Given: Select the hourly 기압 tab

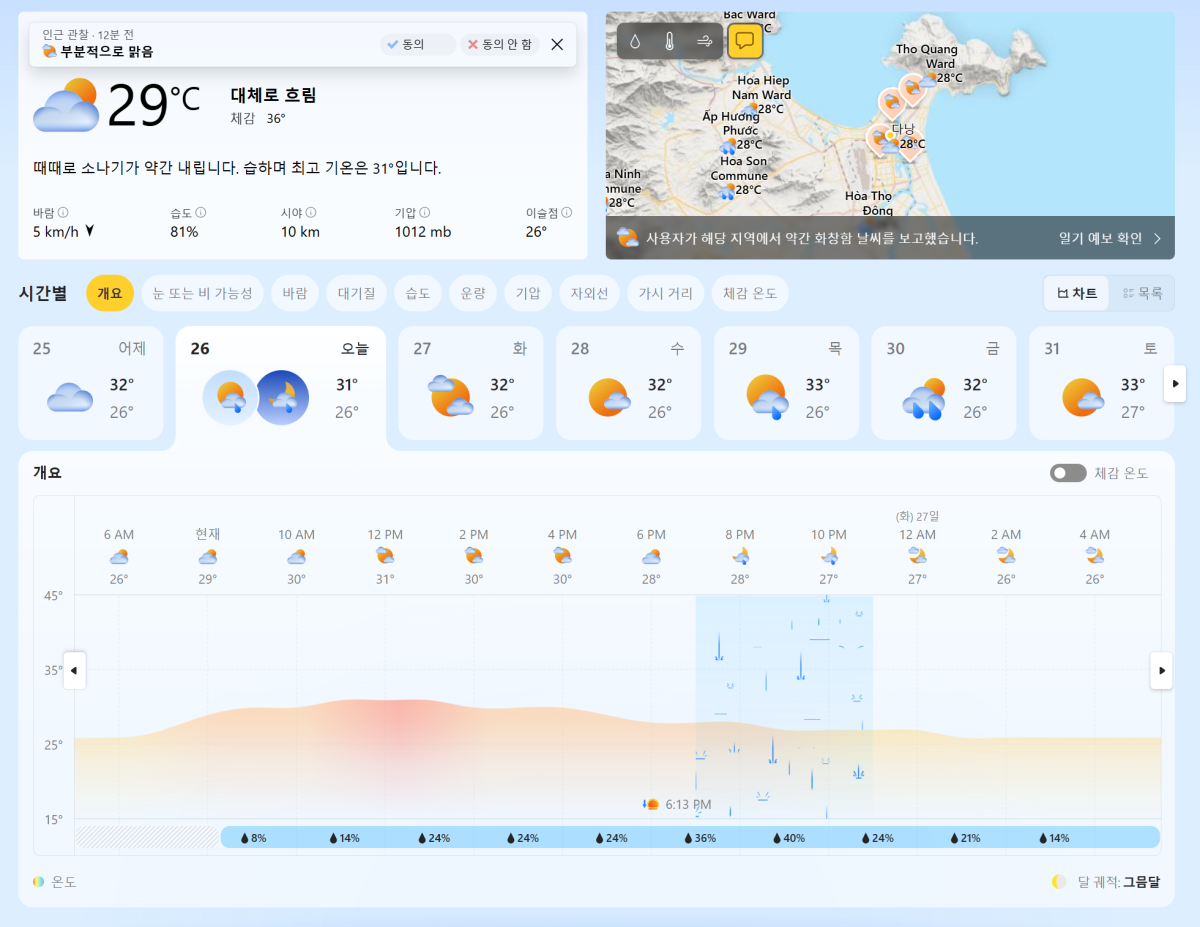Looking at the screenshot, I should pos(528,293).
